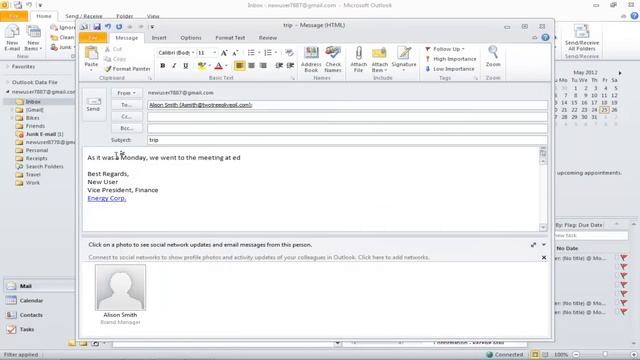This screenshot has width=640, height=360.
Task: Center align the message text
Action: click(251, 66)
